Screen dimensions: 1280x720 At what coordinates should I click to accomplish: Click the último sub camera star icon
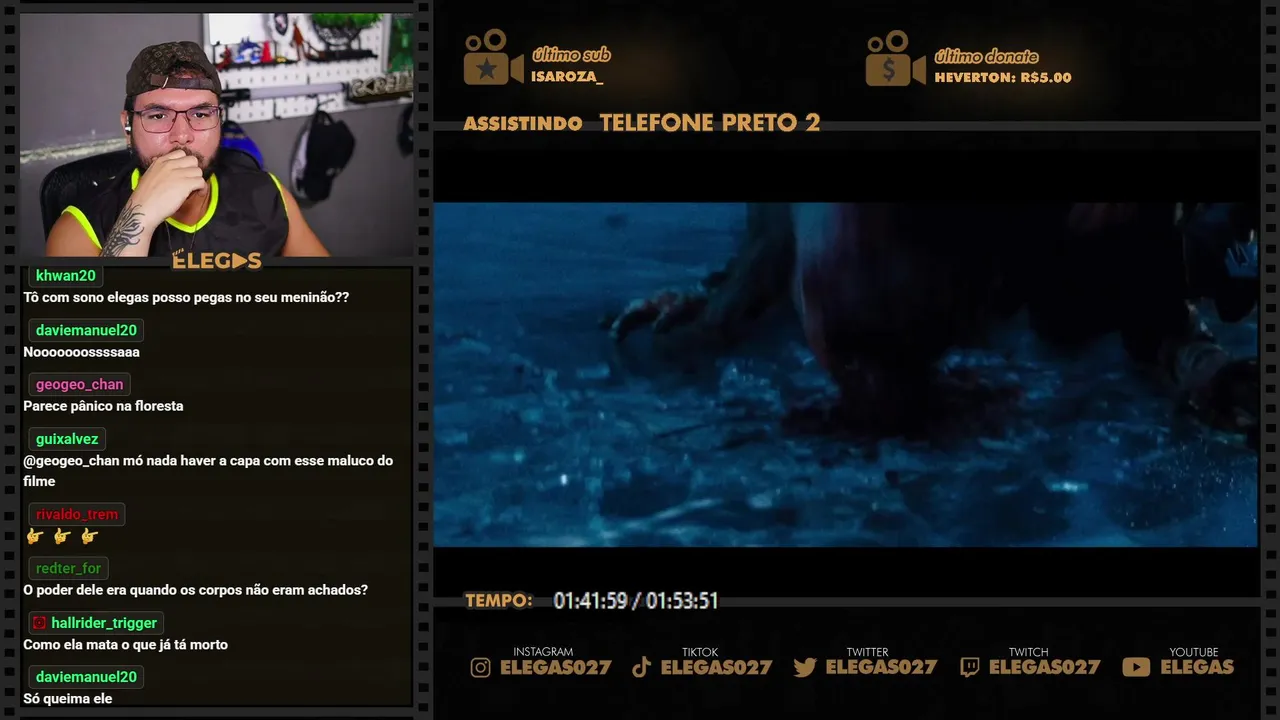[x=492, y=58]
